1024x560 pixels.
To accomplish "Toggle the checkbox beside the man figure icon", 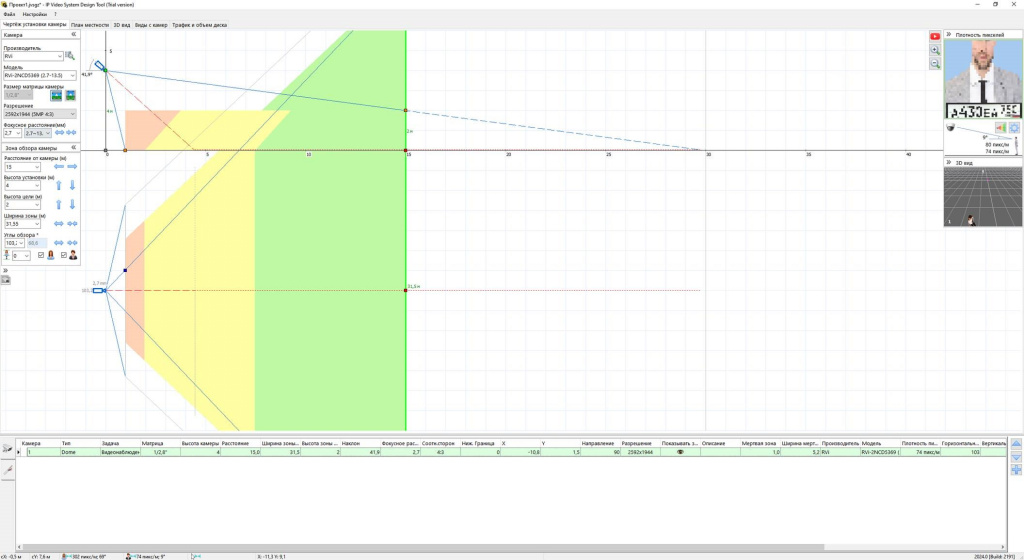I will point(64,255).
